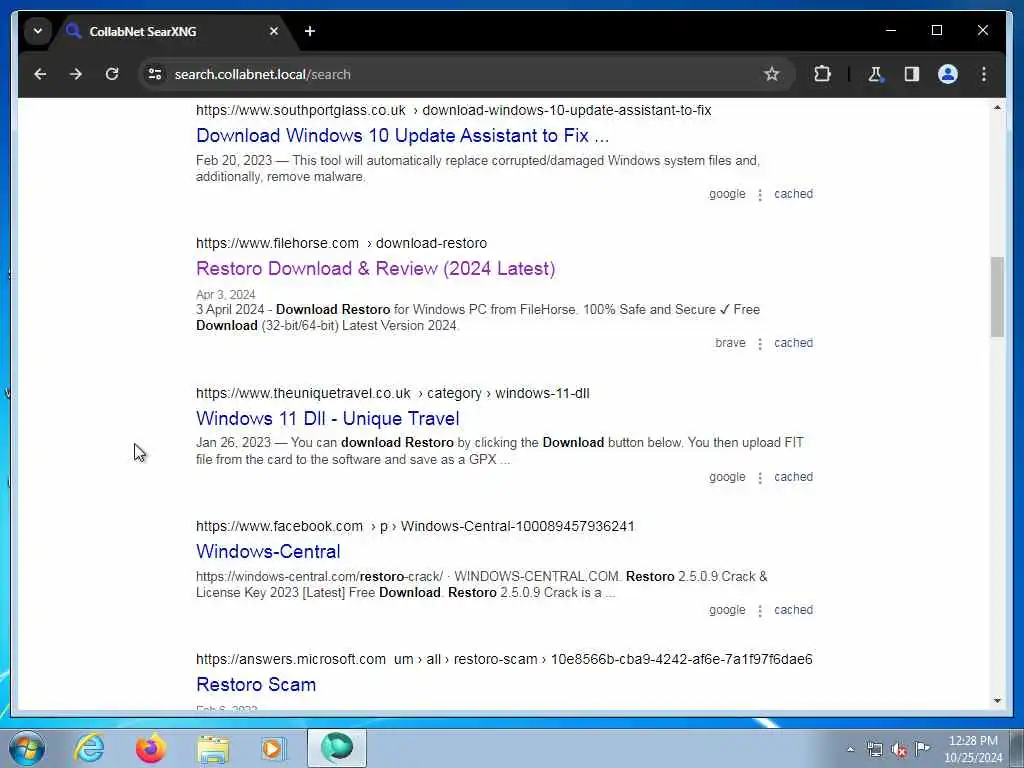Click facebook.com Windows-Central URL text
This screenshot has height=768, width=1024.
[415, 526]
